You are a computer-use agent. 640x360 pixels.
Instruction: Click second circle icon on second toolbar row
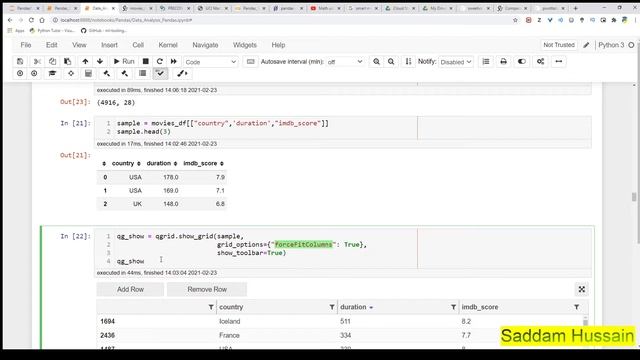(x=34, y=73)
